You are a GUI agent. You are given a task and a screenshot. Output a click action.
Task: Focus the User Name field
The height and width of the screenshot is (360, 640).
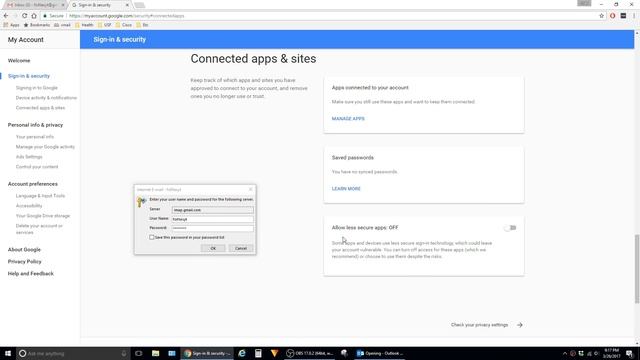coord(212,219)
